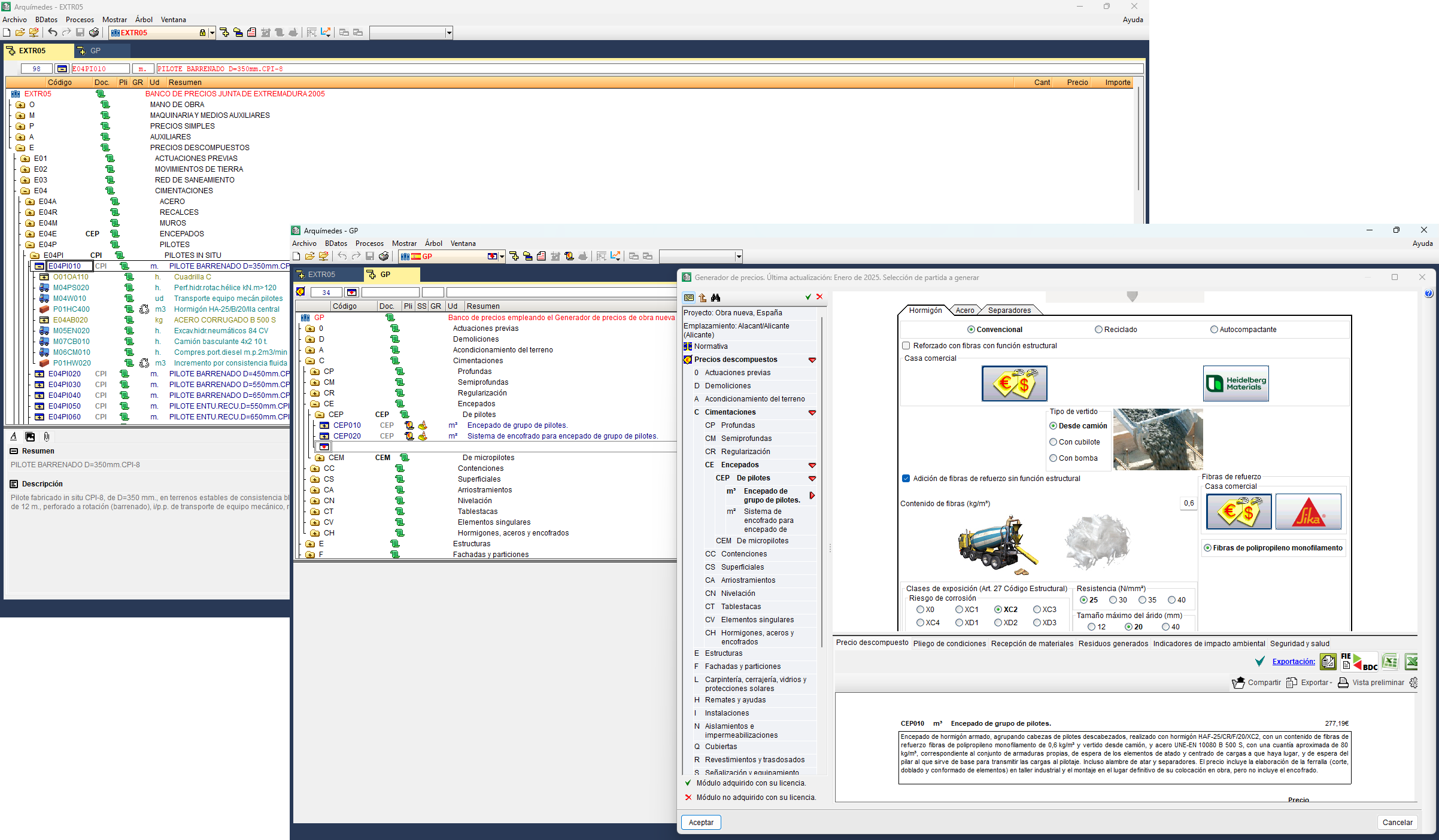Viewport: 1439px width, 840px height.
Task: Select Con bomba pouring type
Action: [x=1054, y=458]
